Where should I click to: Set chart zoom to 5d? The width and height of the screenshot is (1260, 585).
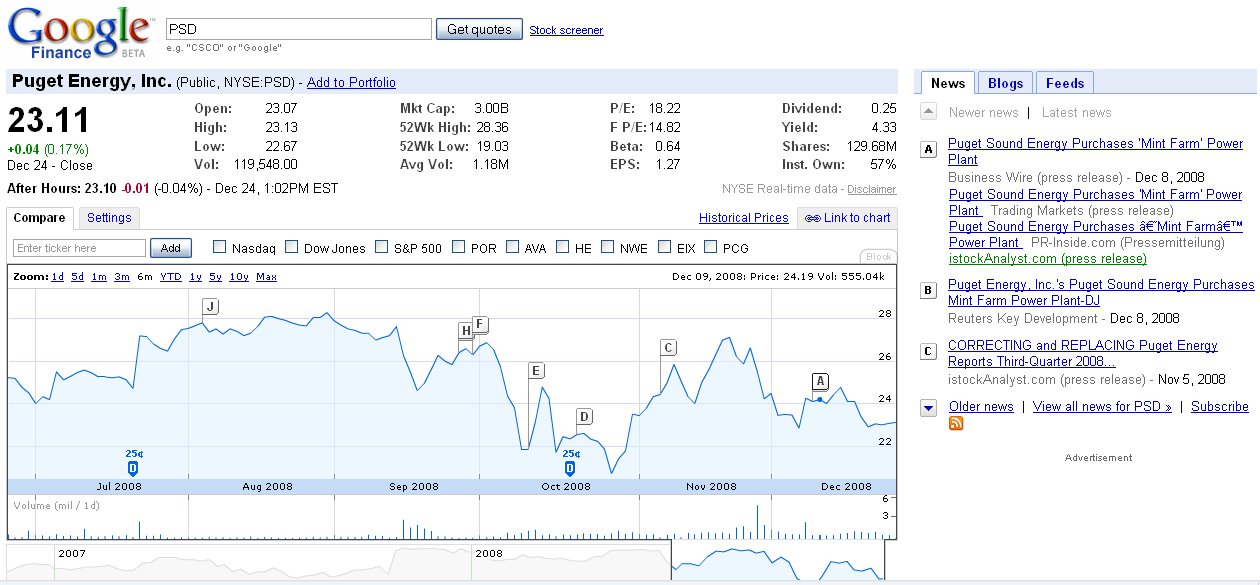78,276
